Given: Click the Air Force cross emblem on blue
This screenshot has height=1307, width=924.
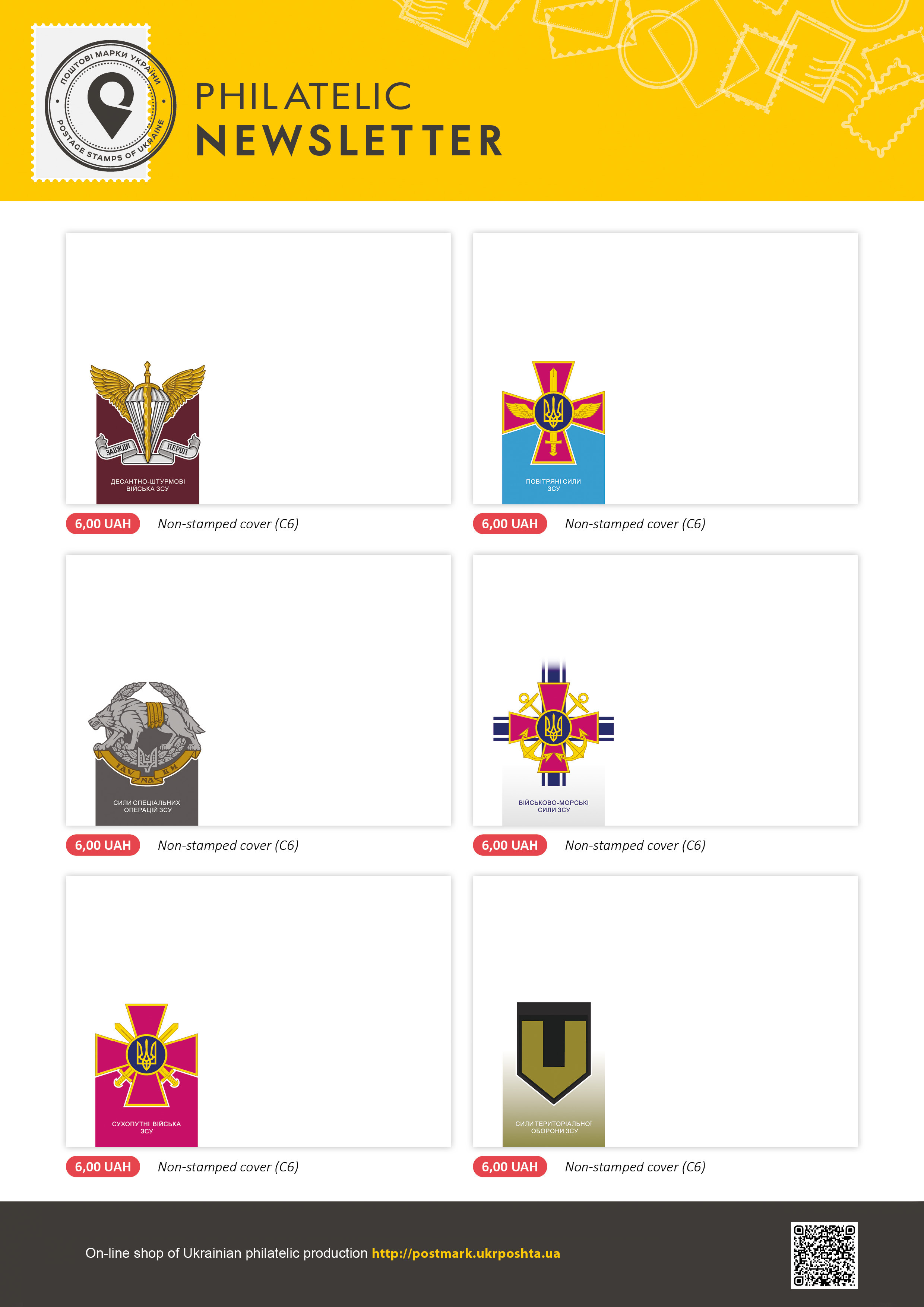Looking at the screenshot, I should tap(553, 413).
